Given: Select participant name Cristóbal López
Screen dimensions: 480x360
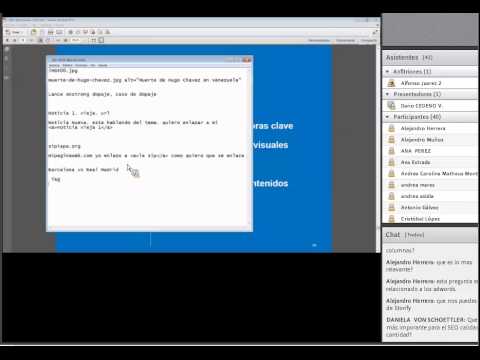Looking at the screenshot, I should [x=420, y=219].
